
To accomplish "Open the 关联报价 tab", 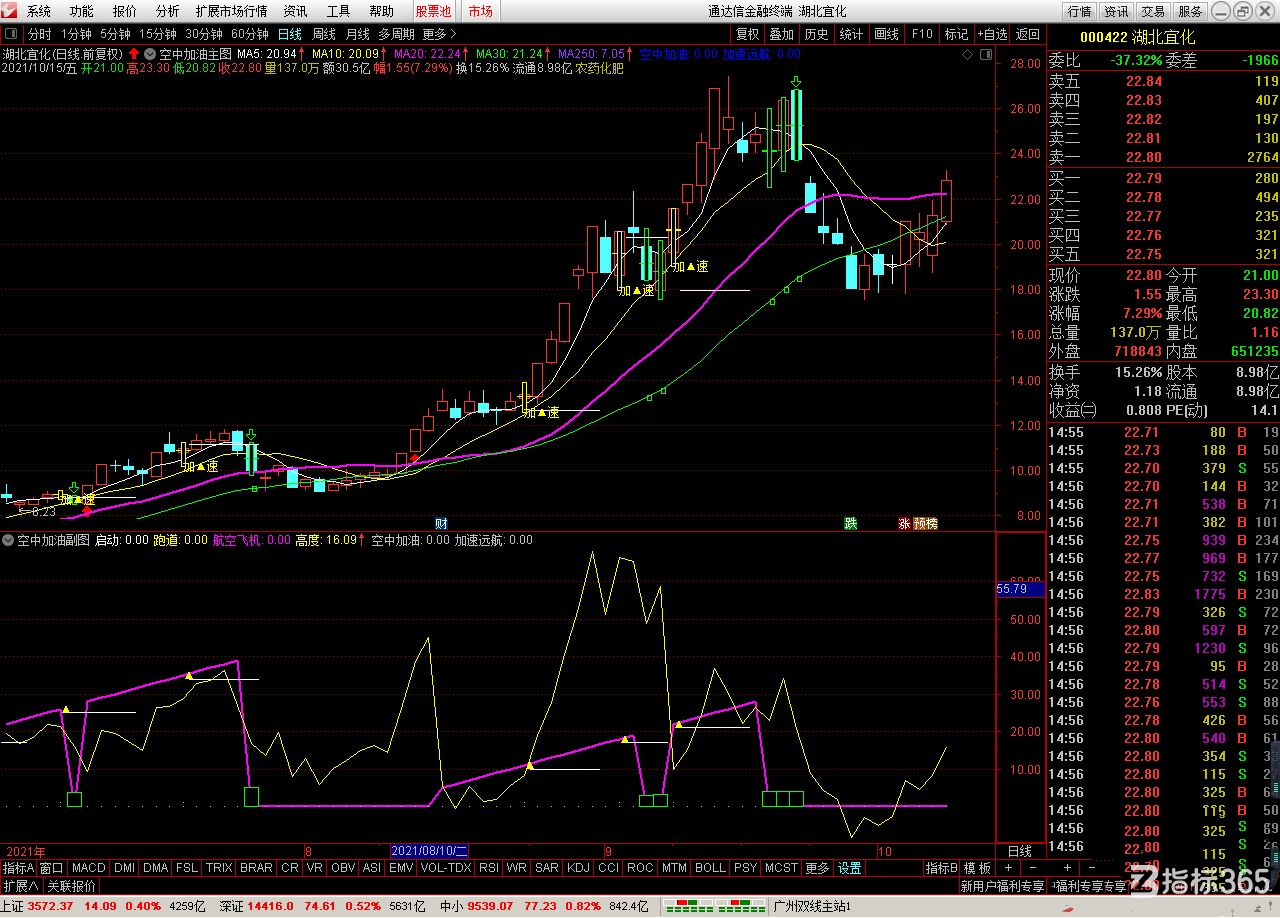I will 72,886.
